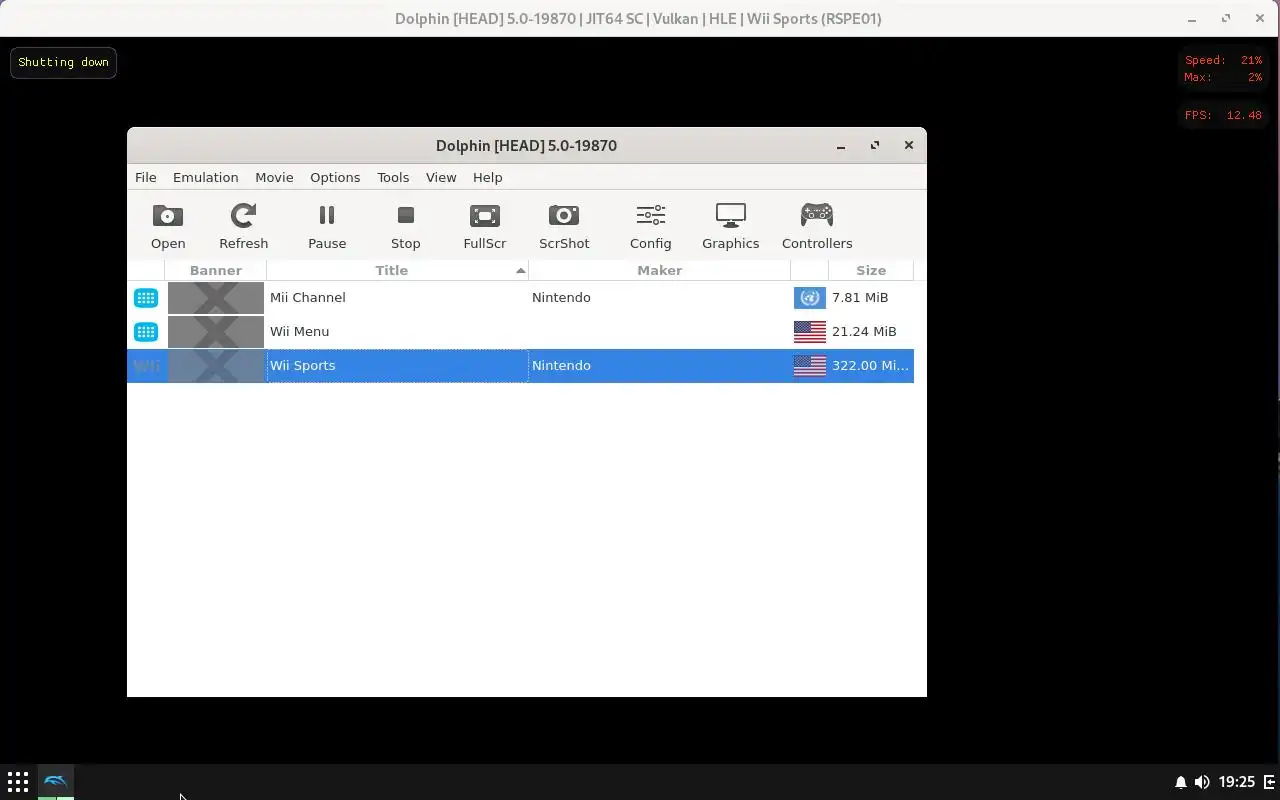Open the View menu

tap(441, 177)
